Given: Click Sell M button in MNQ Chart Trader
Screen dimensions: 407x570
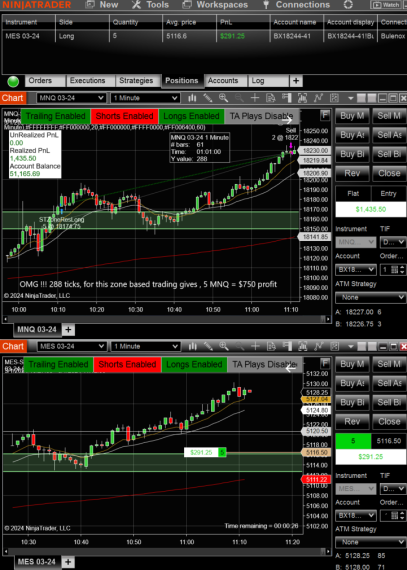Looking at the screenshot, I should pos(389,116).
